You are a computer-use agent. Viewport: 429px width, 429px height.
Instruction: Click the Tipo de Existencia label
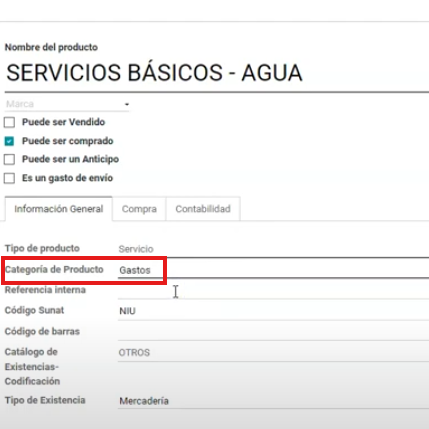45,400
